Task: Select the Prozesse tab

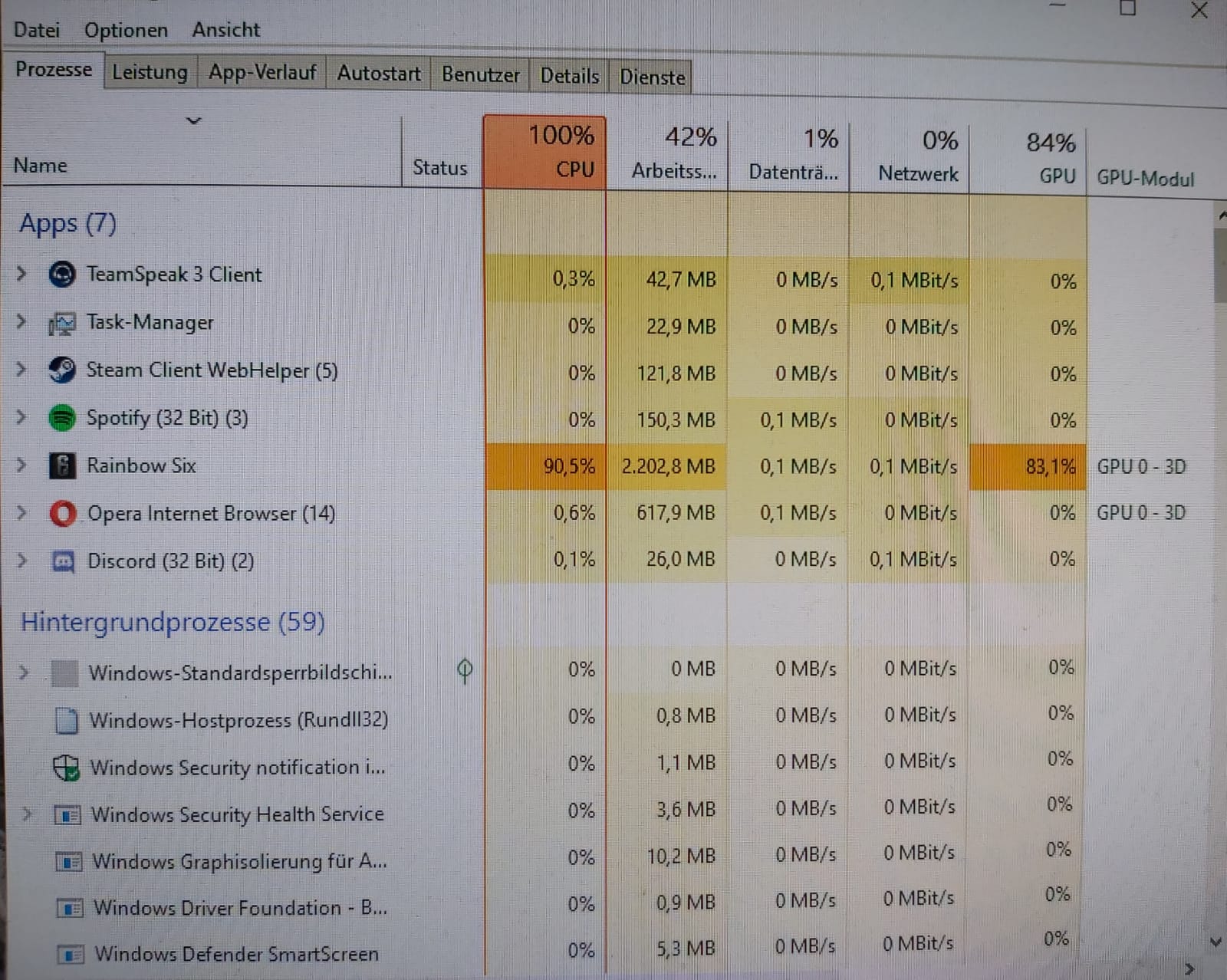Action: click(53, 70)
